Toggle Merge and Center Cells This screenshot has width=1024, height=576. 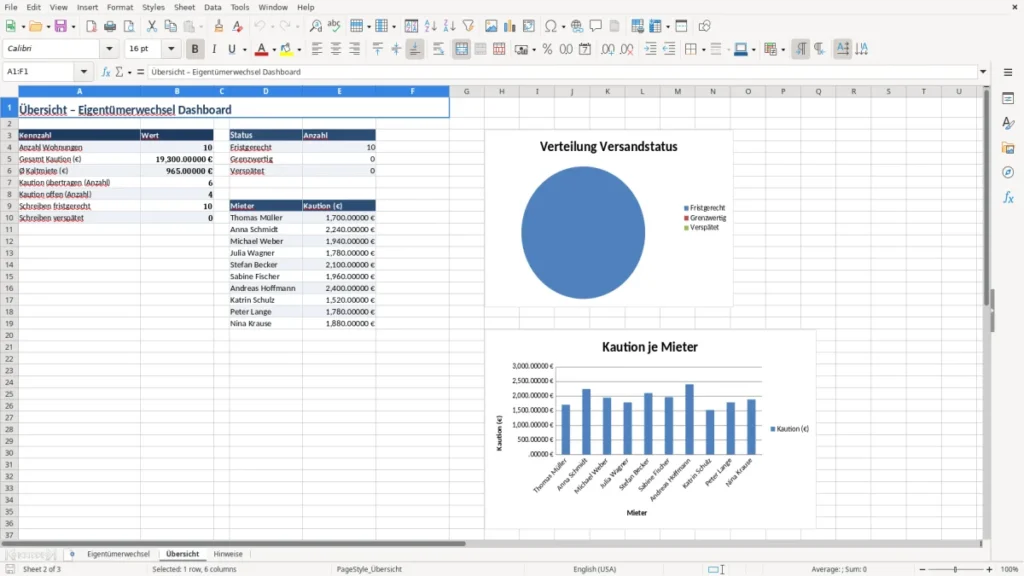[462, 49]
